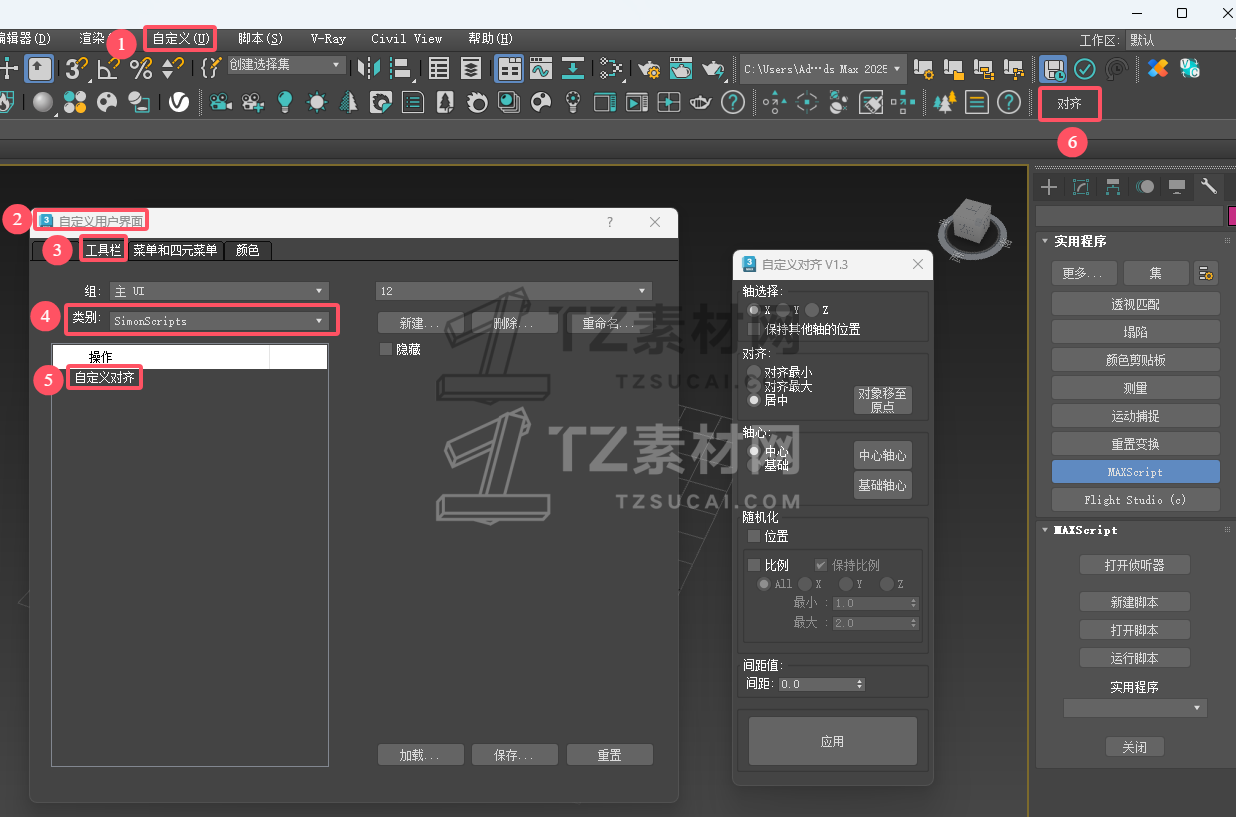
Task: Open the Modify panel icon
Action: (1080, 187)
